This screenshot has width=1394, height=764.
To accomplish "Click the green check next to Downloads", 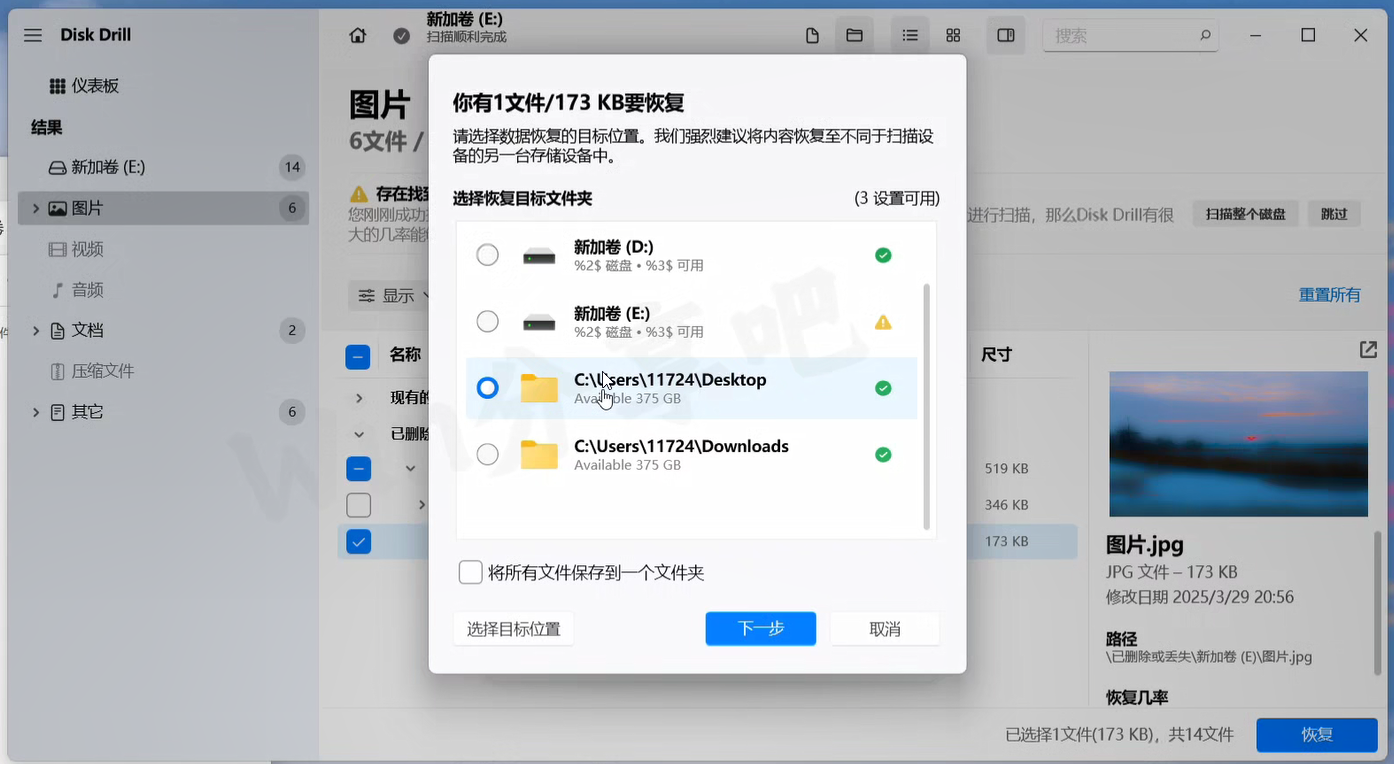I will pos(883,455).
